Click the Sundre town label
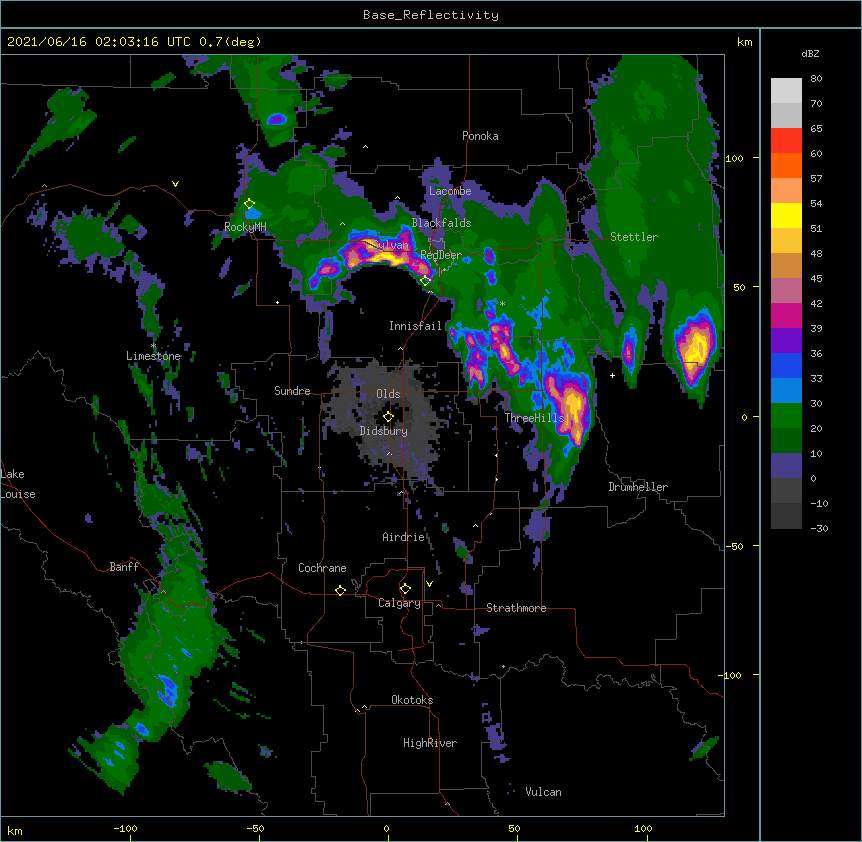 click(x=292, y=391)
